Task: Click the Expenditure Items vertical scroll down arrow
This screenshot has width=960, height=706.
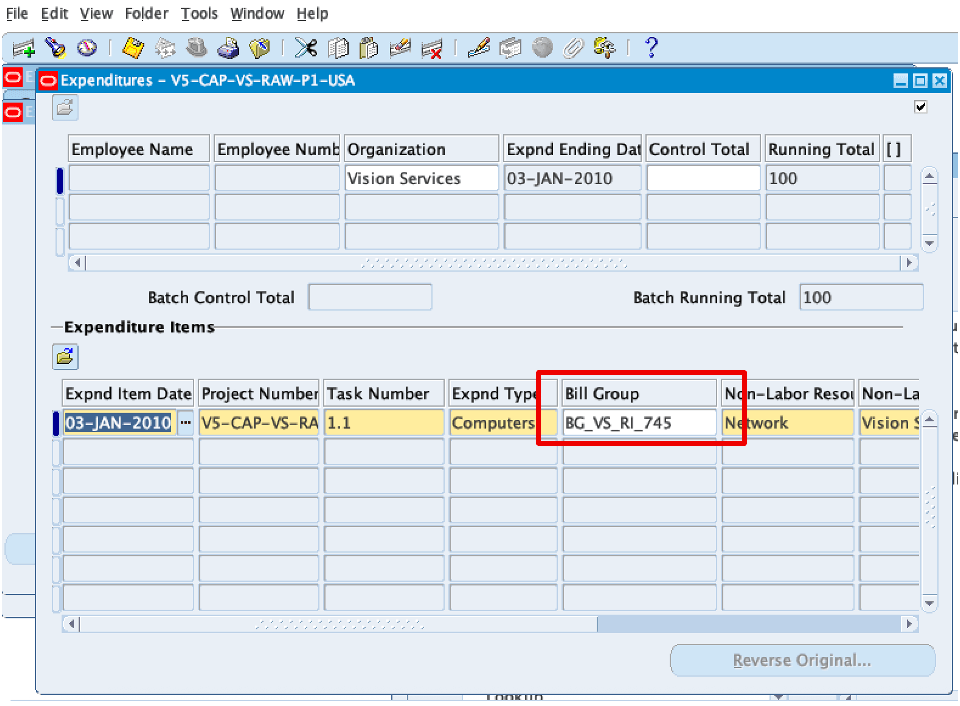Action: tap(929, 603)
